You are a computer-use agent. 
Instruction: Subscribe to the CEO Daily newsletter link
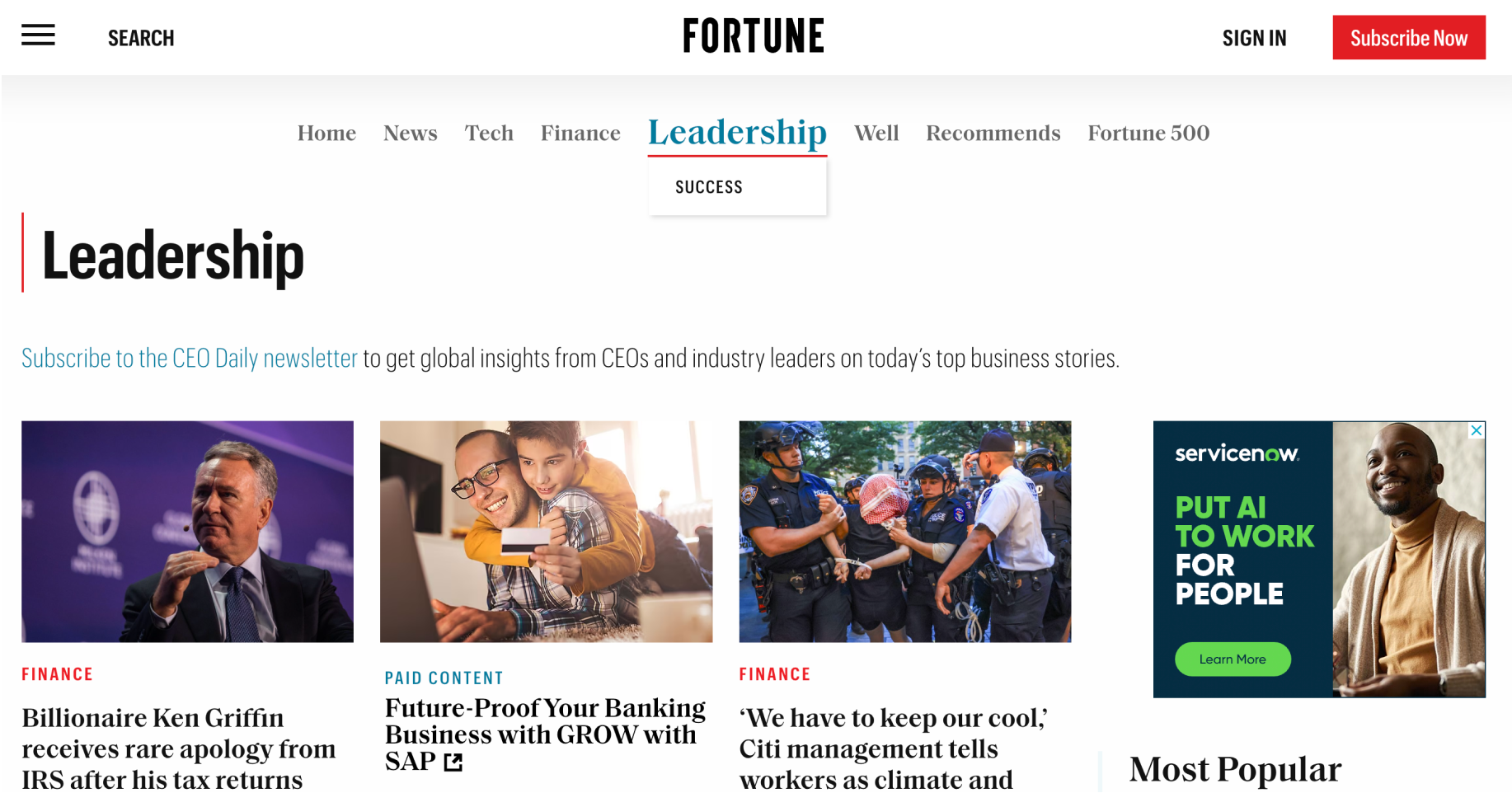[190, 358]
